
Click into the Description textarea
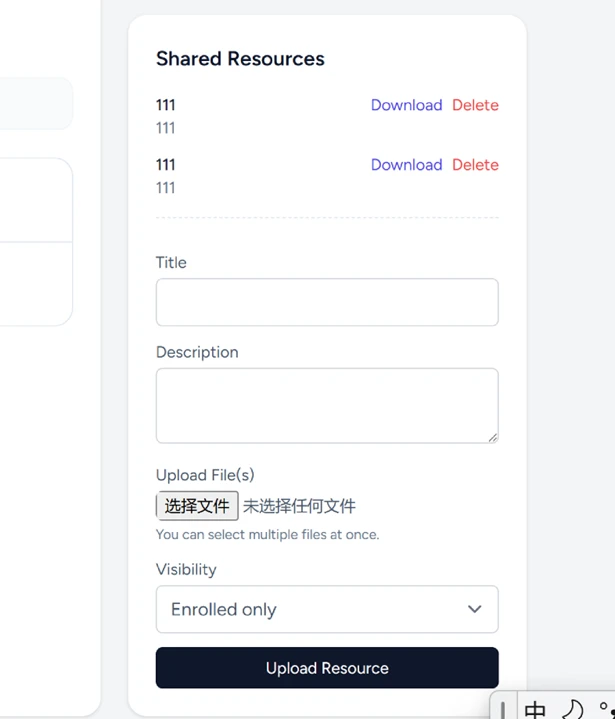pyautogui.click(x=327, y=405)
